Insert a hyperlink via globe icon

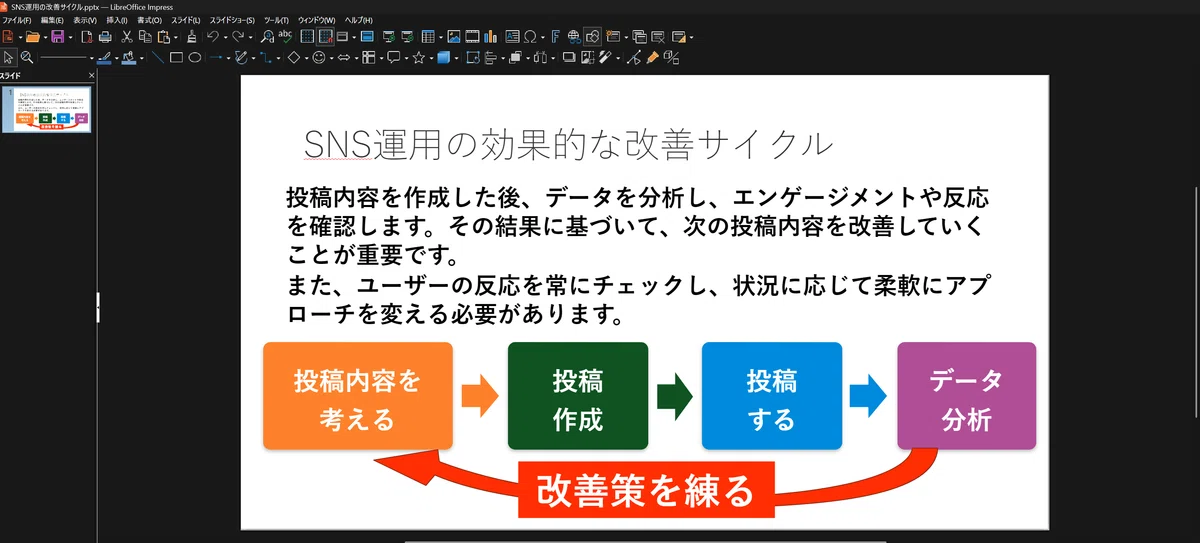pyautogui.click(x=574, y=37)
